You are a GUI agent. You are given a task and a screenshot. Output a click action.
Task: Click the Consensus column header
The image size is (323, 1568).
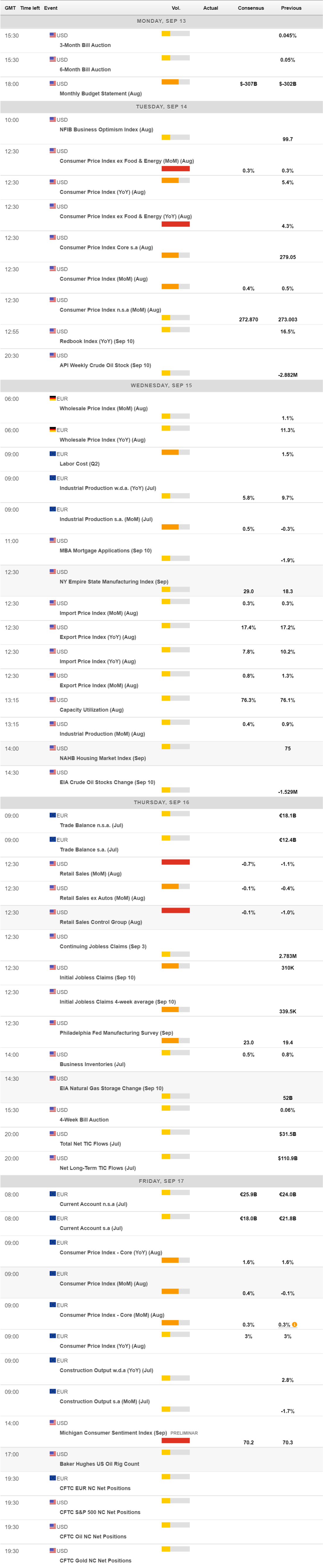pos(251,8)
